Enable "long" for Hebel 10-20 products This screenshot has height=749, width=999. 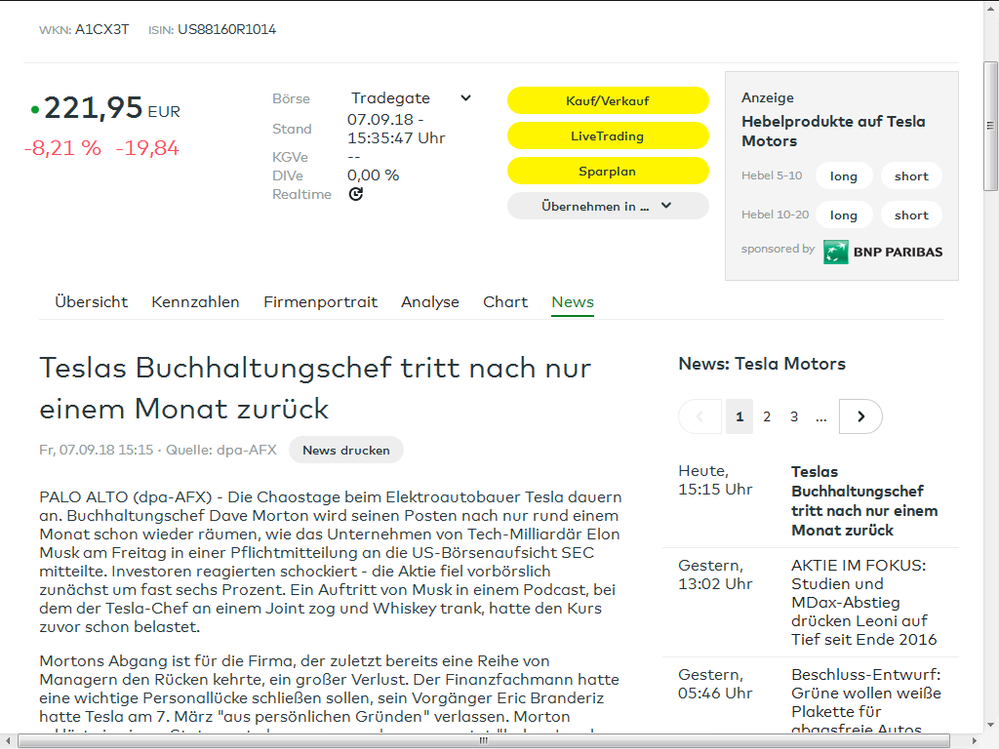(844, 214)
